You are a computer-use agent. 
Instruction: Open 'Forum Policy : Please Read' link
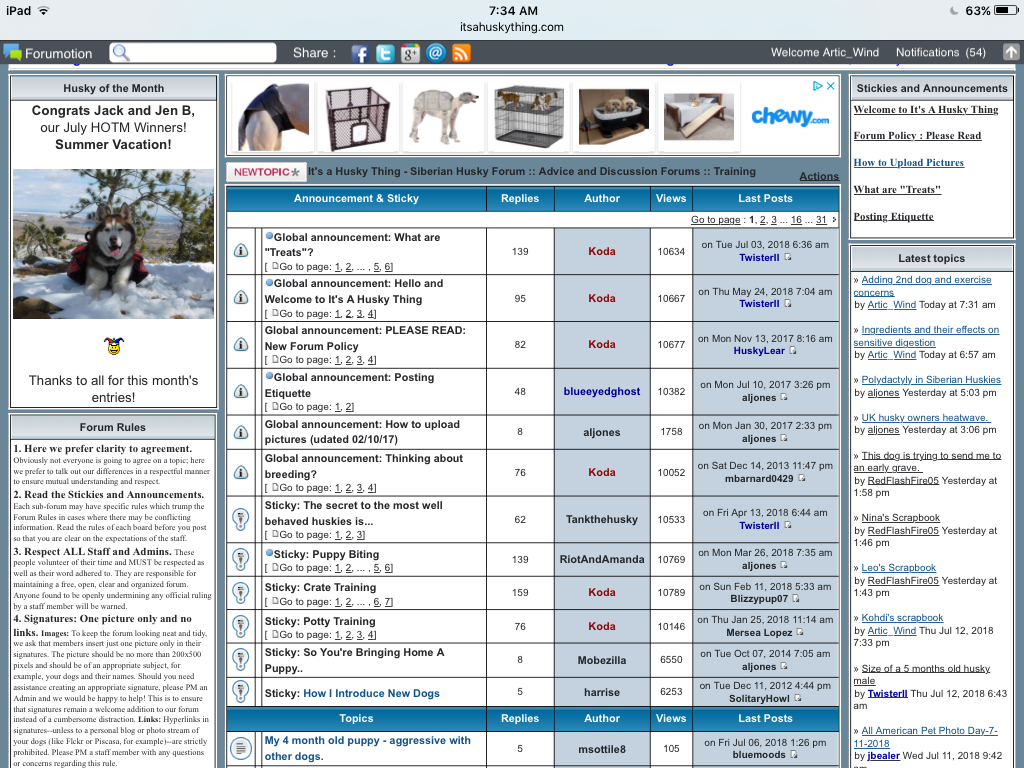(918, 136)
